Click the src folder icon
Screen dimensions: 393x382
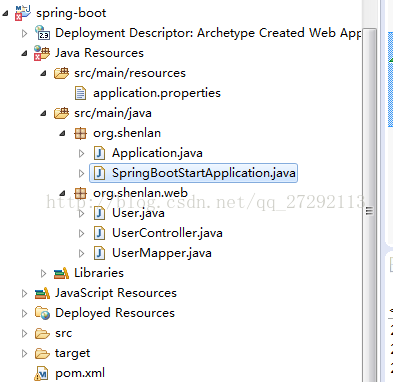(42, 333)
